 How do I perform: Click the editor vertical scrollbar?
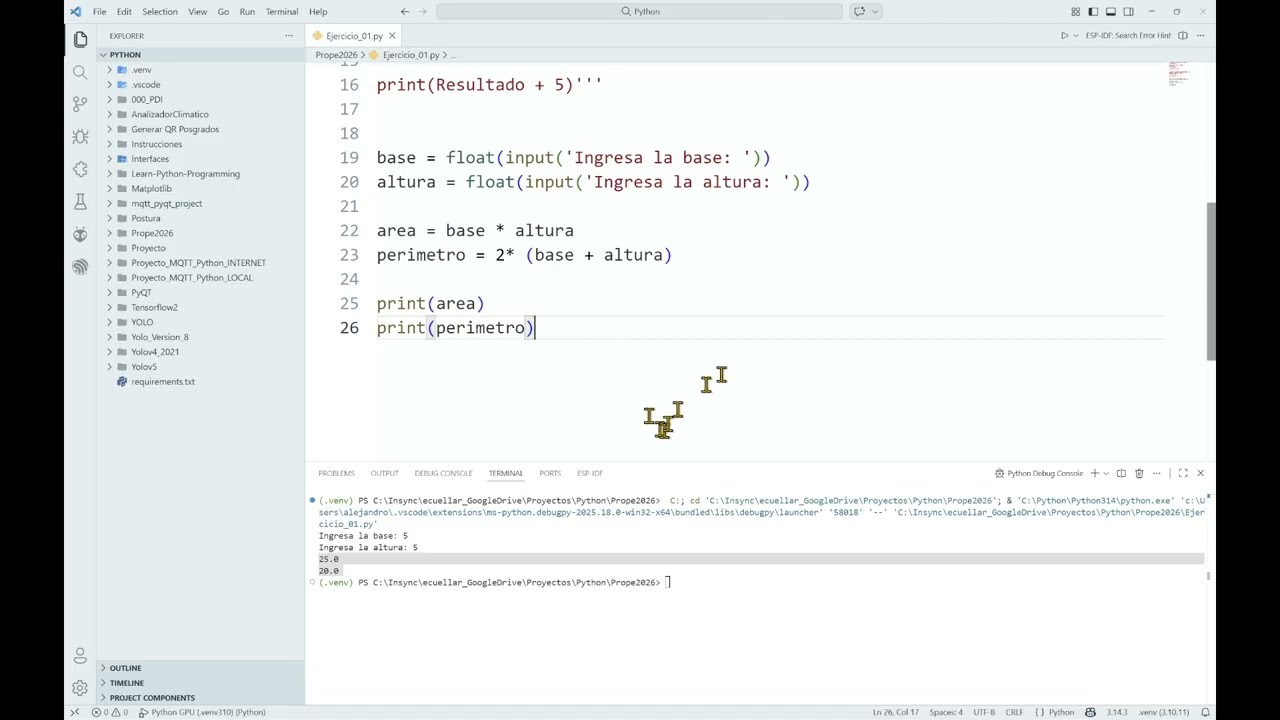click(1211, 280)
